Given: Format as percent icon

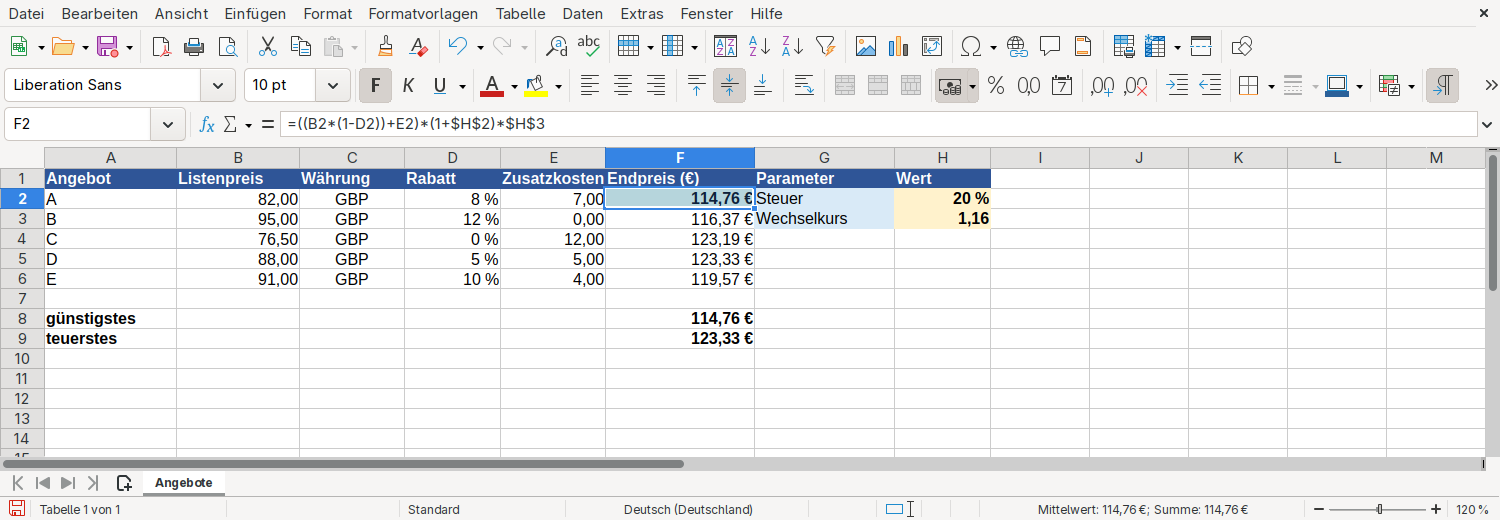Looking at the screenshot, I should coord(996,85).
